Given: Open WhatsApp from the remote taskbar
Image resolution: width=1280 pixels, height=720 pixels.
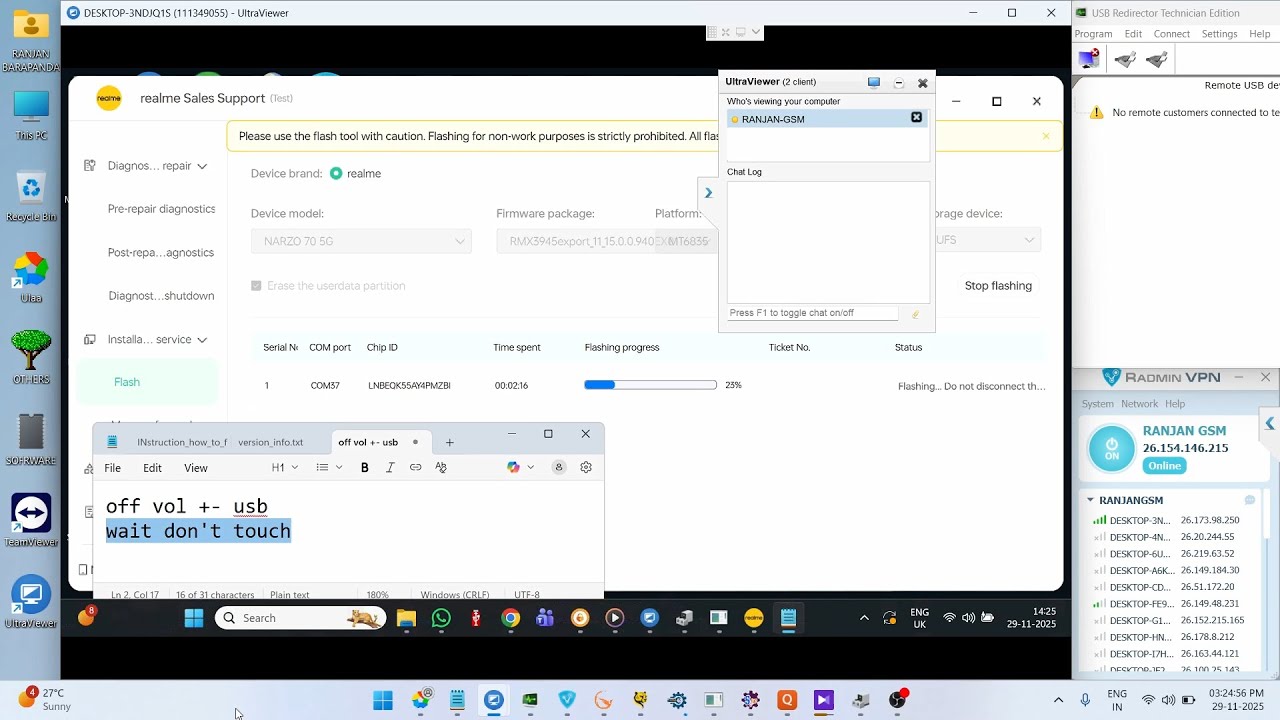Looking at the screenshot, I should pos(441,618).
